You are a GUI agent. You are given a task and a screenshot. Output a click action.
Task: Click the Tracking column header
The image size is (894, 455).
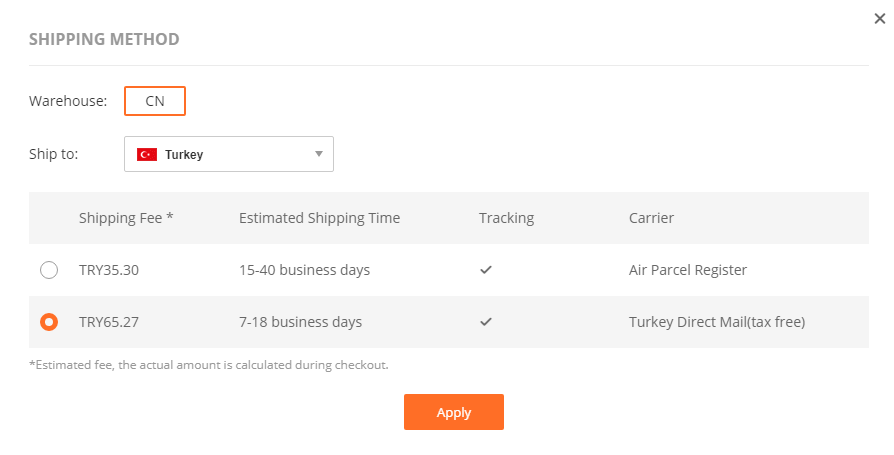pyautogui.click(x=506, y=218)
